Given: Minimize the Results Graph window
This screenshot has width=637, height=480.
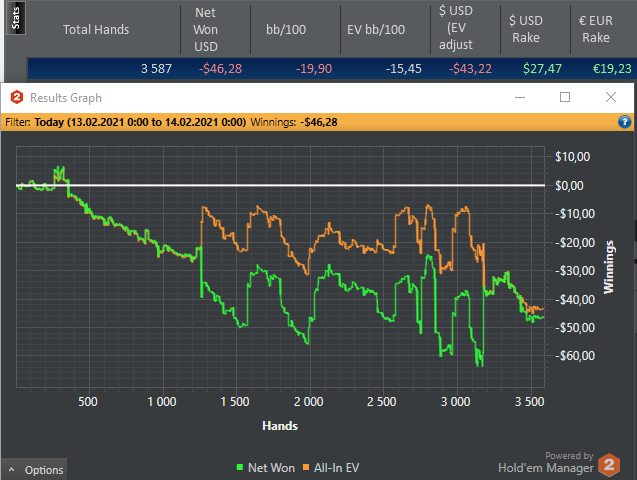Looking at the screenshot, I should tap(520, 97).
